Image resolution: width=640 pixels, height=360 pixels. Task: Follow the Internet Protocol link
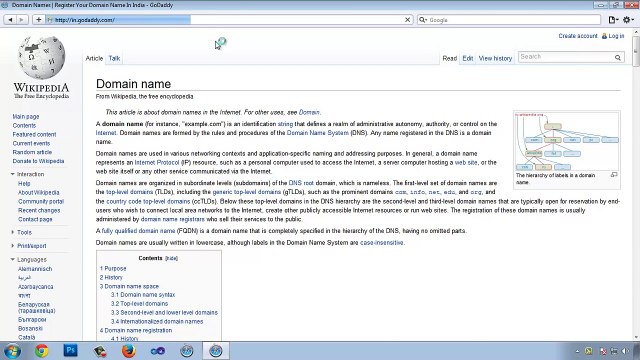157,162
